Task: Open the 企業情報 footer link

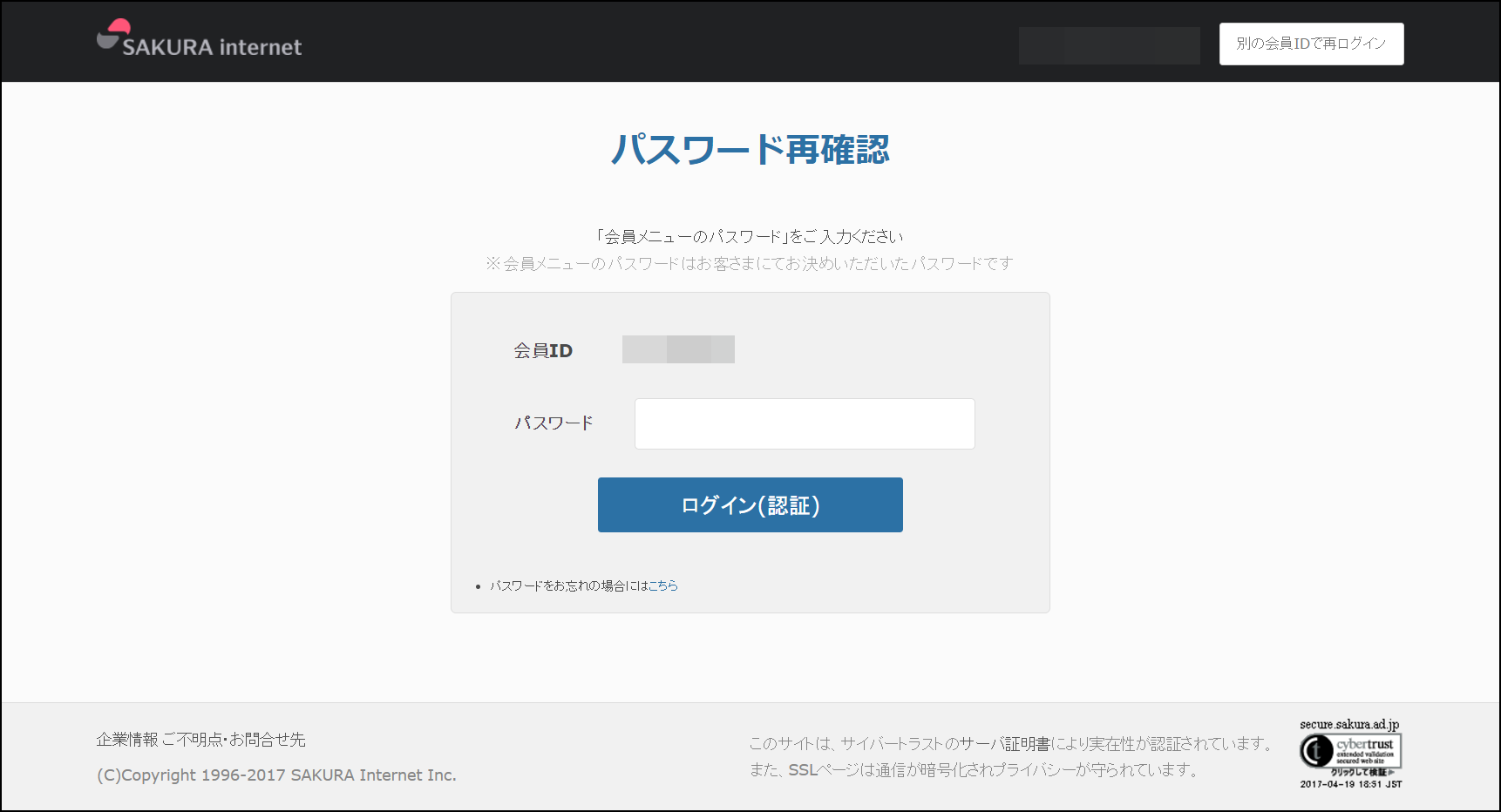Action: coord(127,740)
